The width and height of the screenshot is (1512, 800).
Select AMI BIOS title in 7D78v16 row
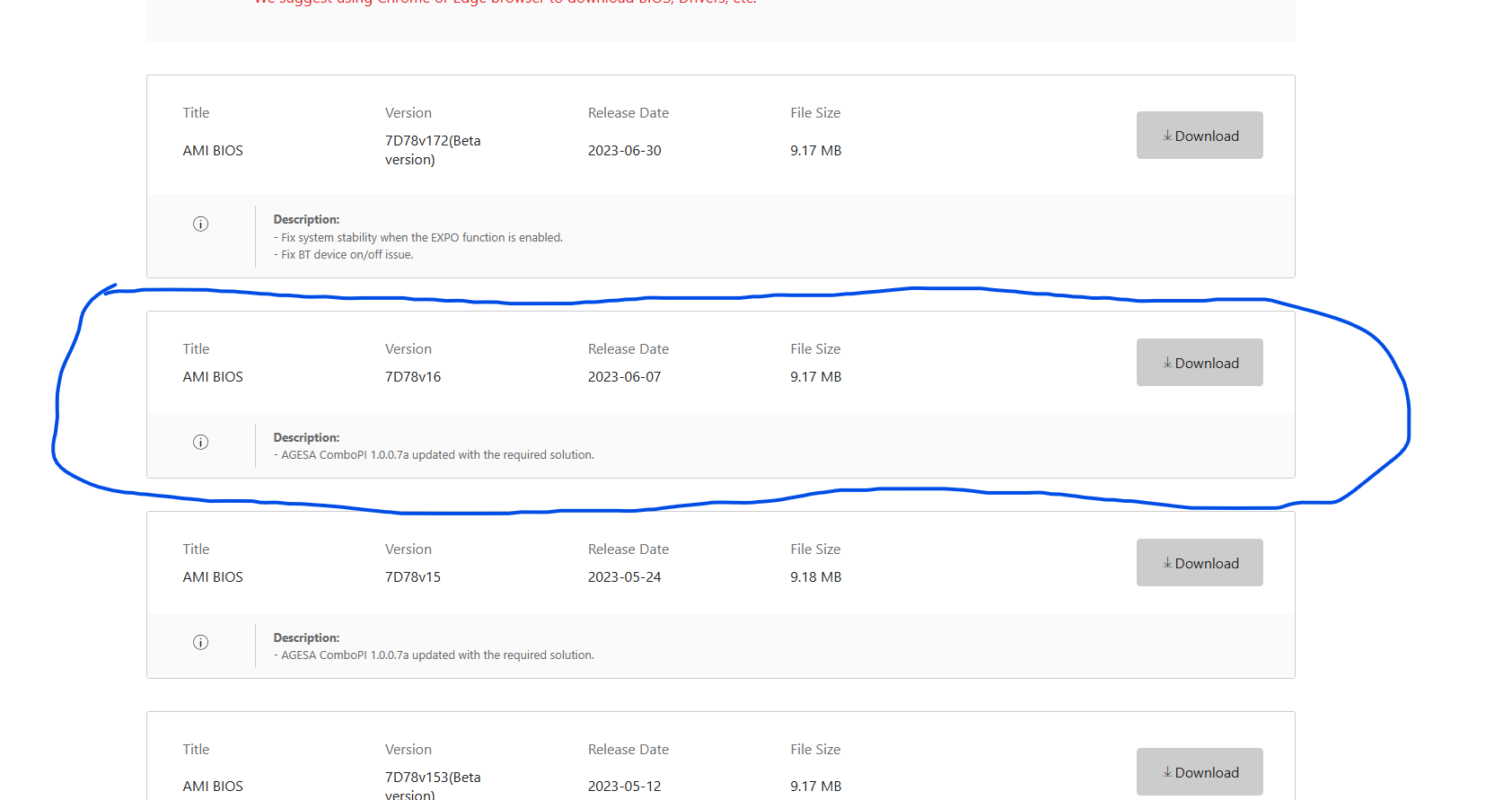tap(213, 377)
